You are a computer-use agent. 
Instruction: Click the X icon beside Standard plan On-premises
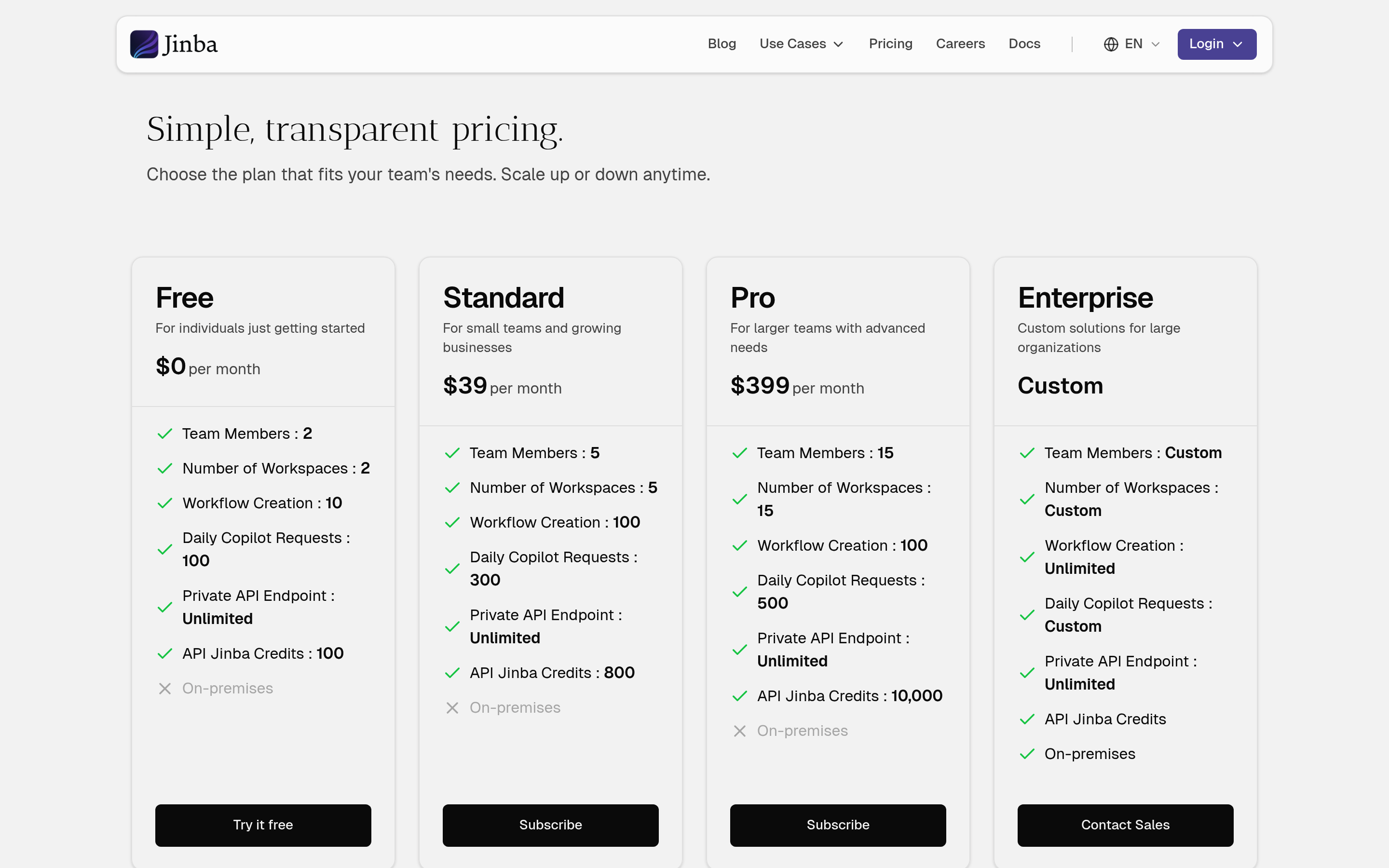[x=452, y=708]
